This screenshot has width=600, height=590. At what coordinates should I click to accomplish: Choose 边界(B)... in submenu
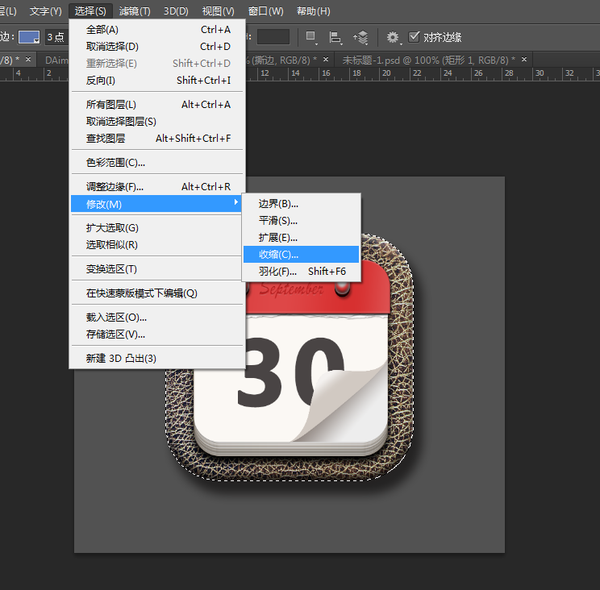coord(301,204)
